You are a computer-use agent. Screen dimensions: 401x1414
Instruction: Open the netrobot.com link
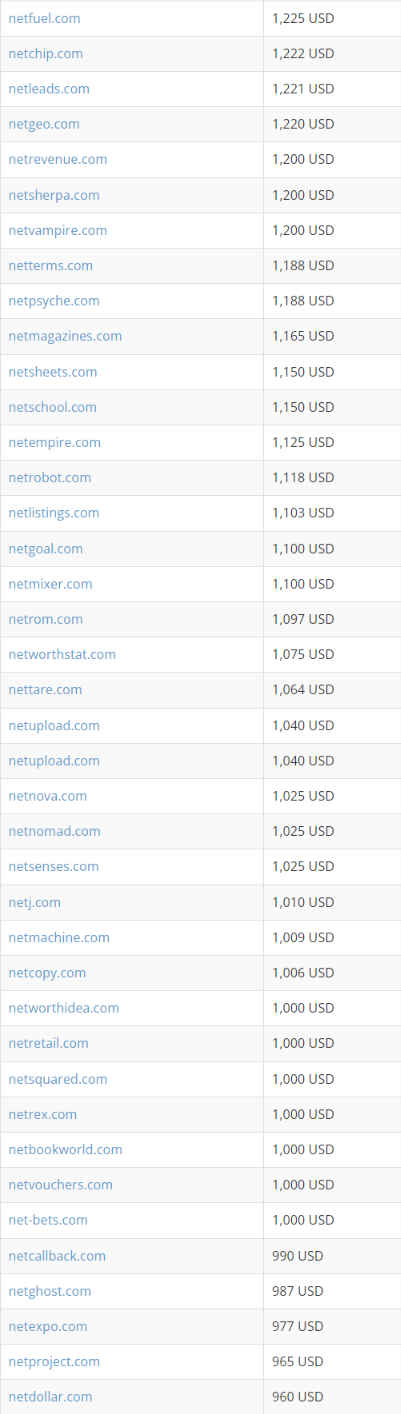point(49,477)
